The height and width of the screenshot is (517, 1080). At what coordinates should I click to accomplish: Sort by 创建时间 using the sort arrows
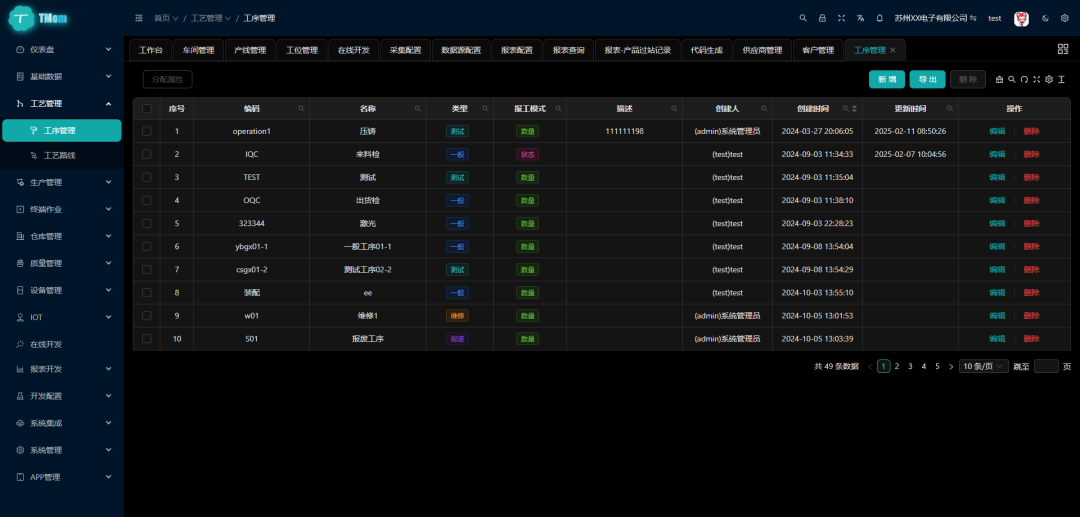pos(855,109)
